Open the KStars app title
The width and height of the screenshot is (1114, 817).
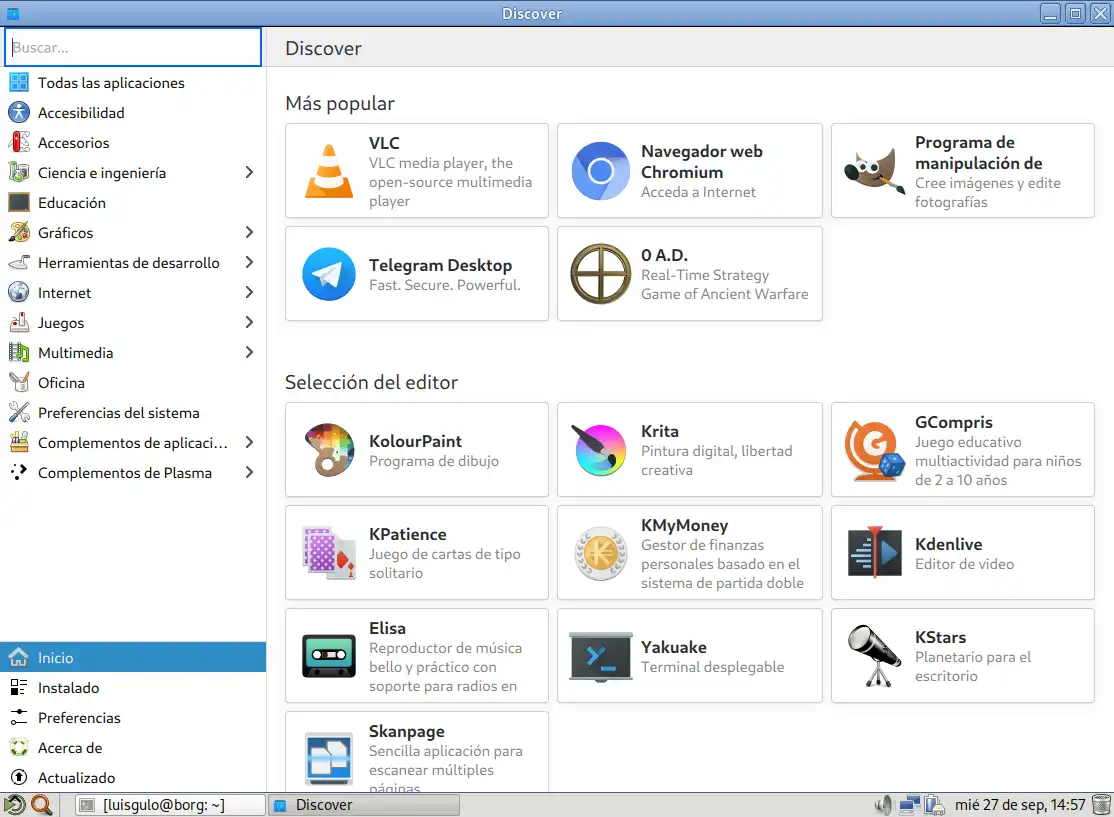point(940,637)
